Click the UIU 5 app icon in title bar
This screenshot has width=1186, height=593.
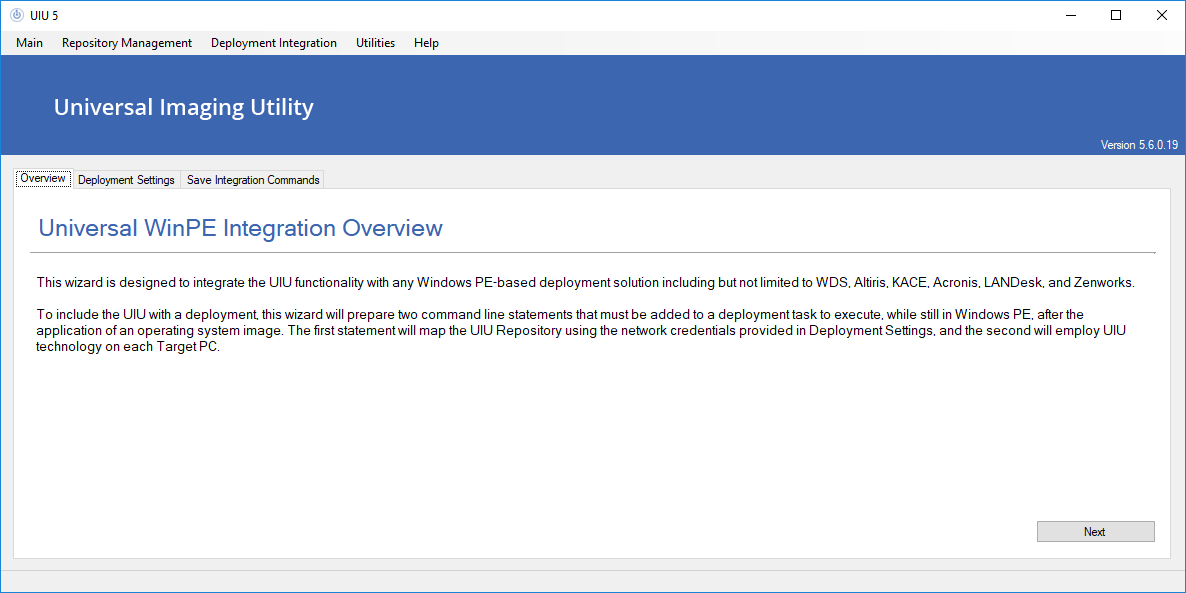17,15
